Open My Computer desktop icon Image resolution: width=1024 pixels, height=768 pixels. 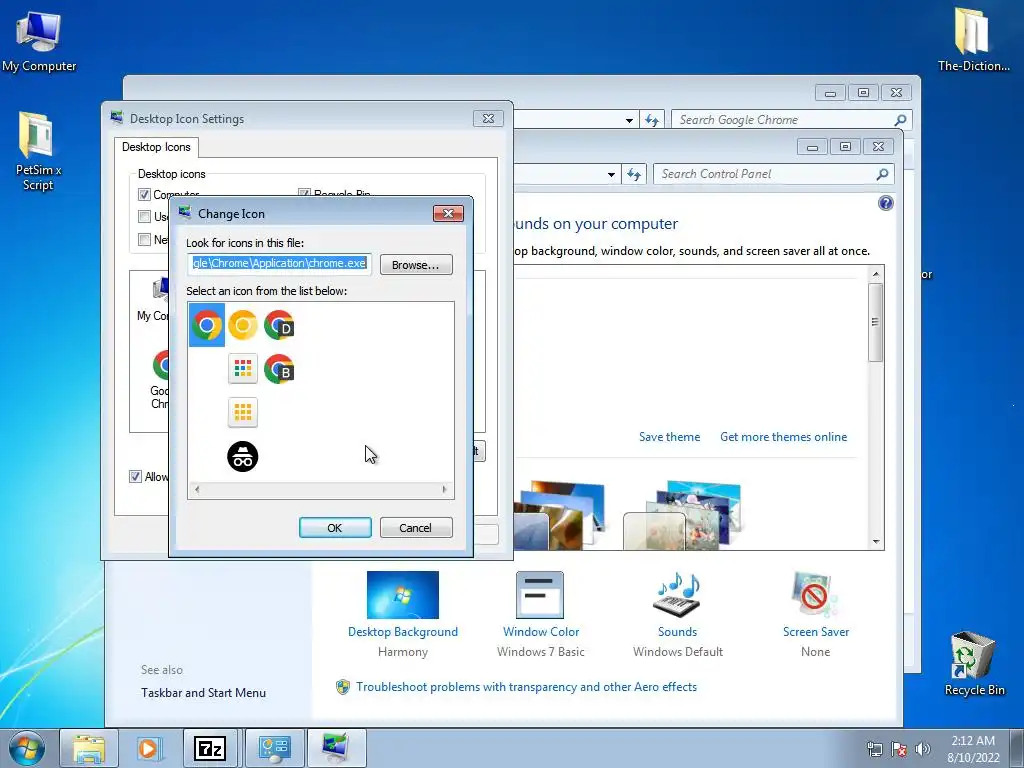pyautogui.click(x=39, y=41)
